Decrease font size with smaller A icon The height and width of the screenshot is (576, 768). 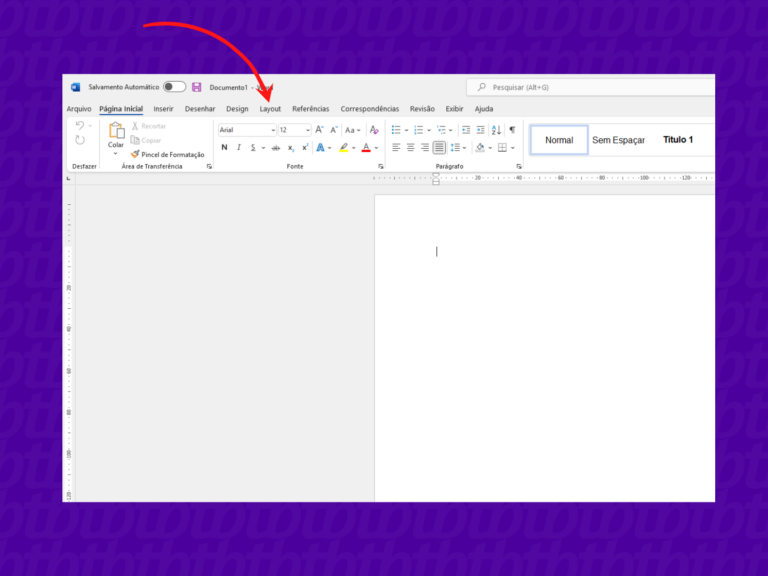tap(334, 130)
